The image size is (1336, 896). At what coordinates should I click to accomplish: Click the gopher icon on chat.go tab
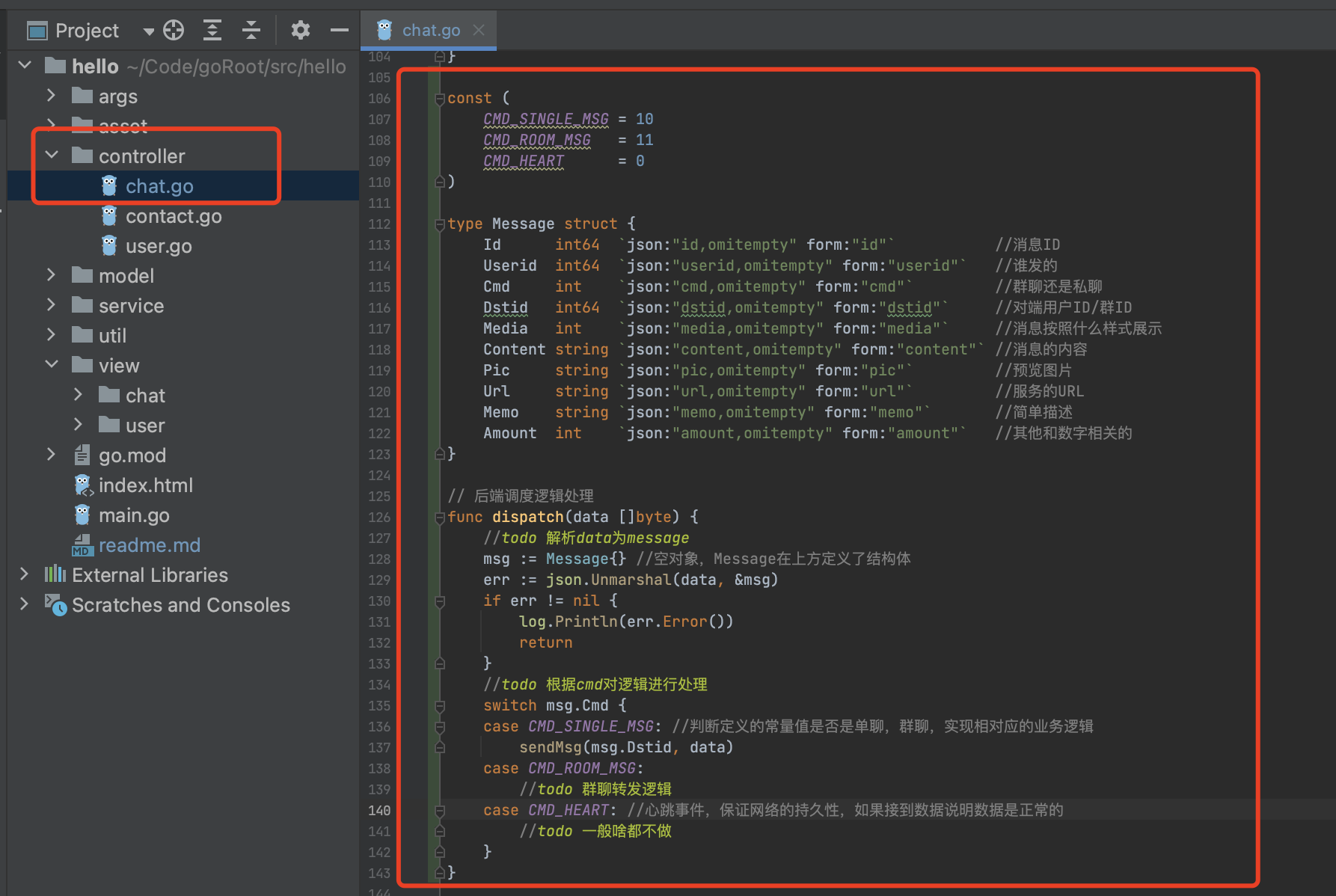(384, 30)
